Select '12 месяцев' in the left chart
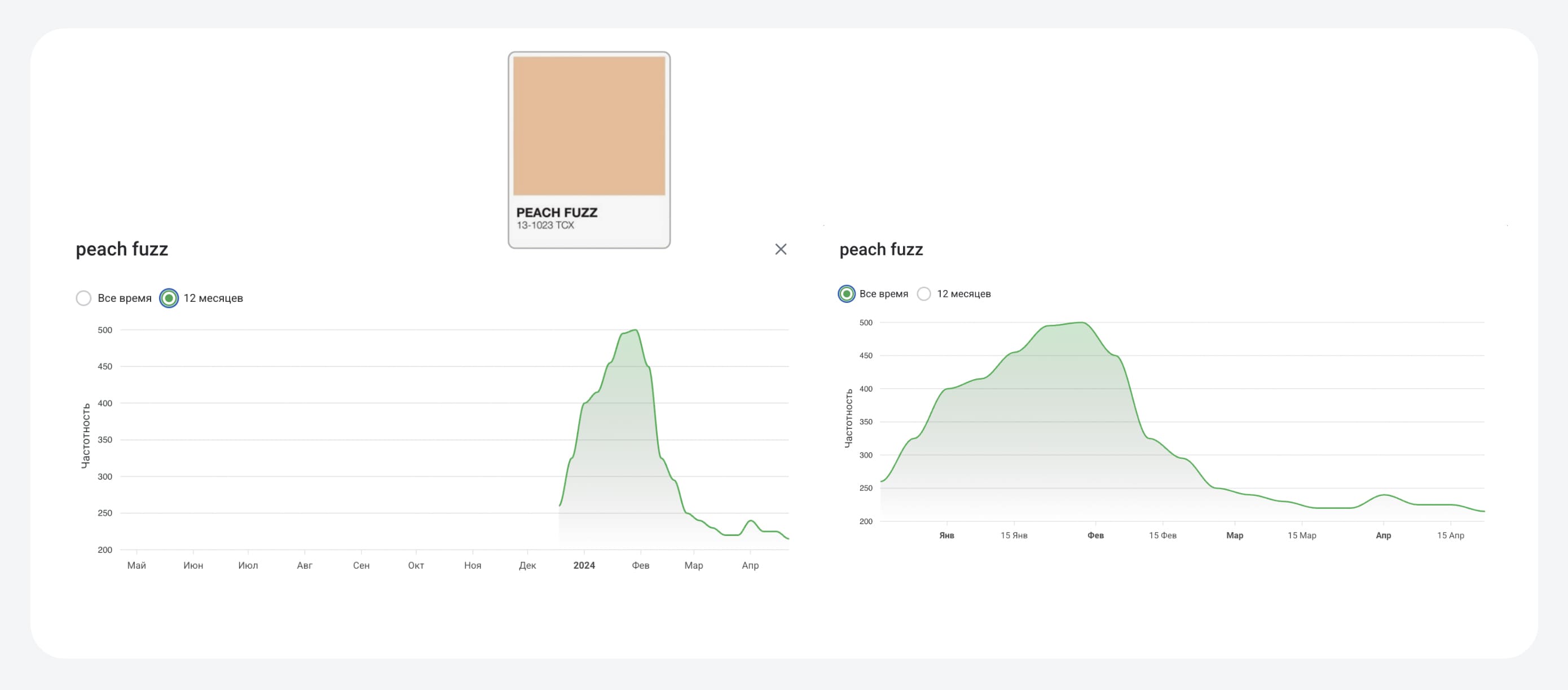Viewport: 1568px width, 690px height. 169,298
